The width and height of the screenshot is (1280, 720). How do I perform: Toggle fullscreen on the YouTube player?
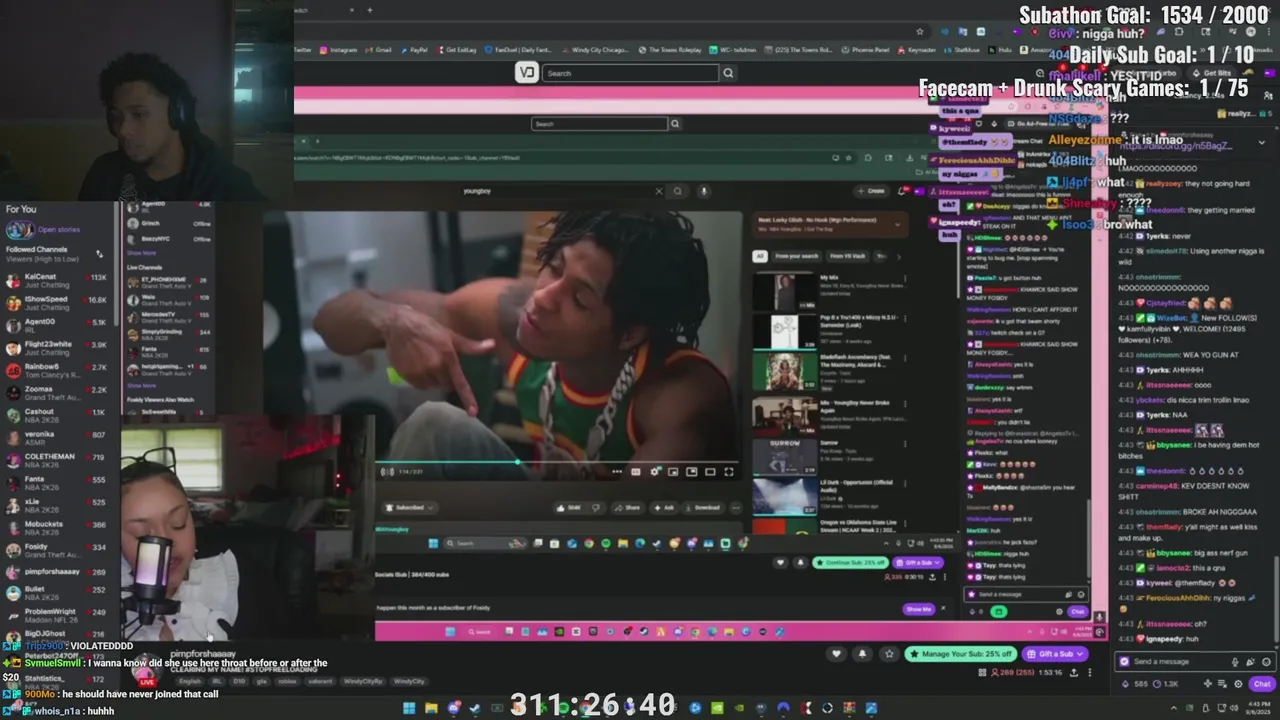pos(729,472)
